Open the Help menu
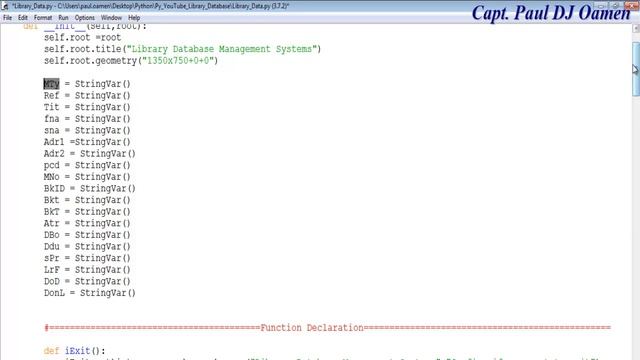The image size is (640, 360). point(134,18)
